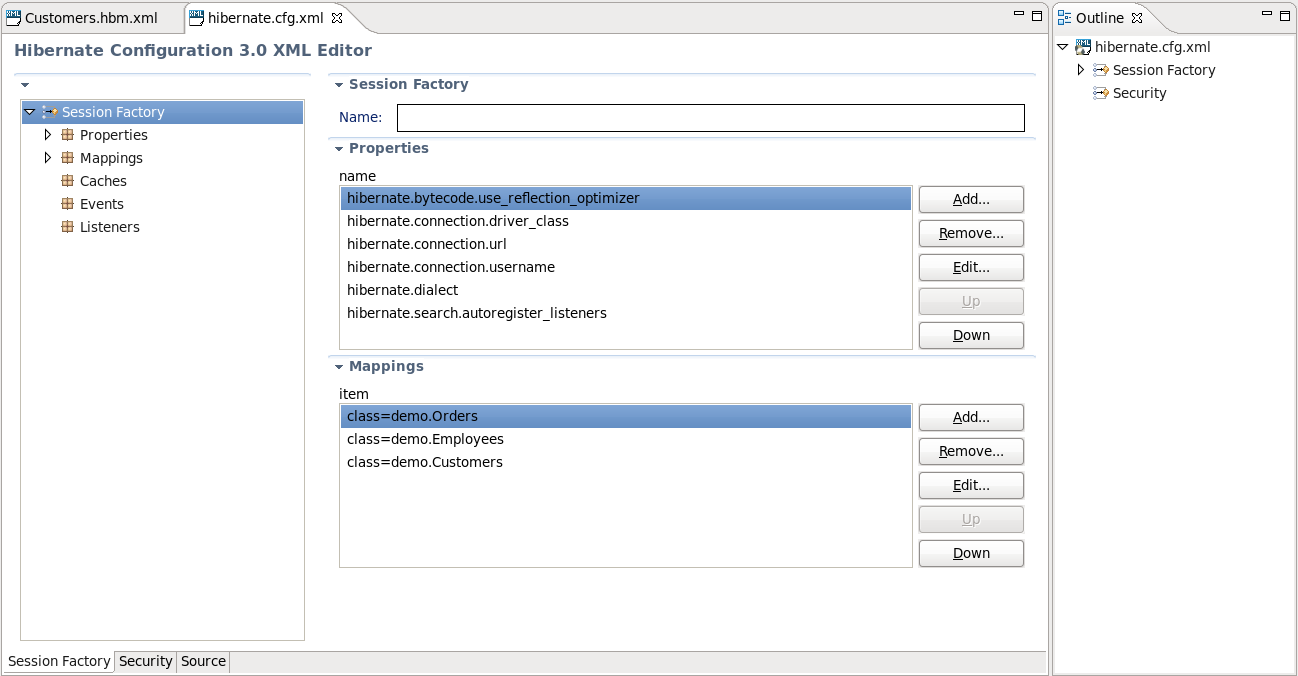Collapse the Mappings section header
Screen dimensions: 1298x676
(337, 366)
